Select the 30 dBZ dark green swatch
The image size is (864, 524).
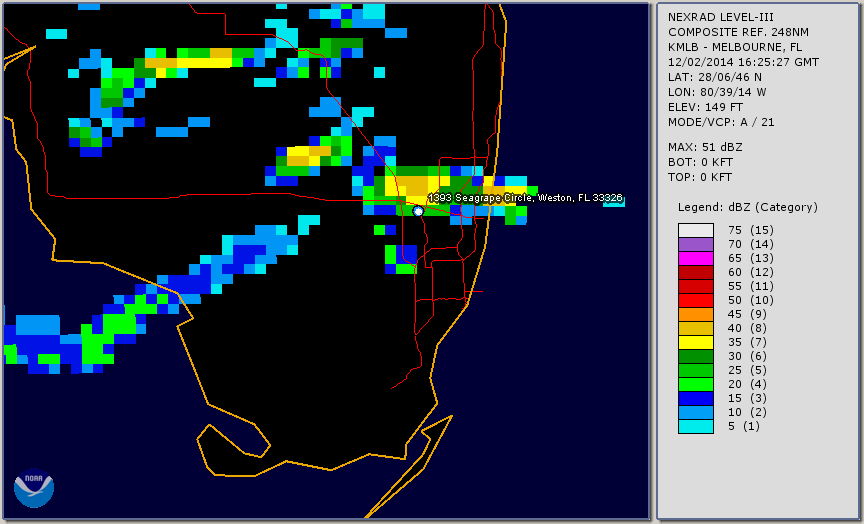click(695, 356)
